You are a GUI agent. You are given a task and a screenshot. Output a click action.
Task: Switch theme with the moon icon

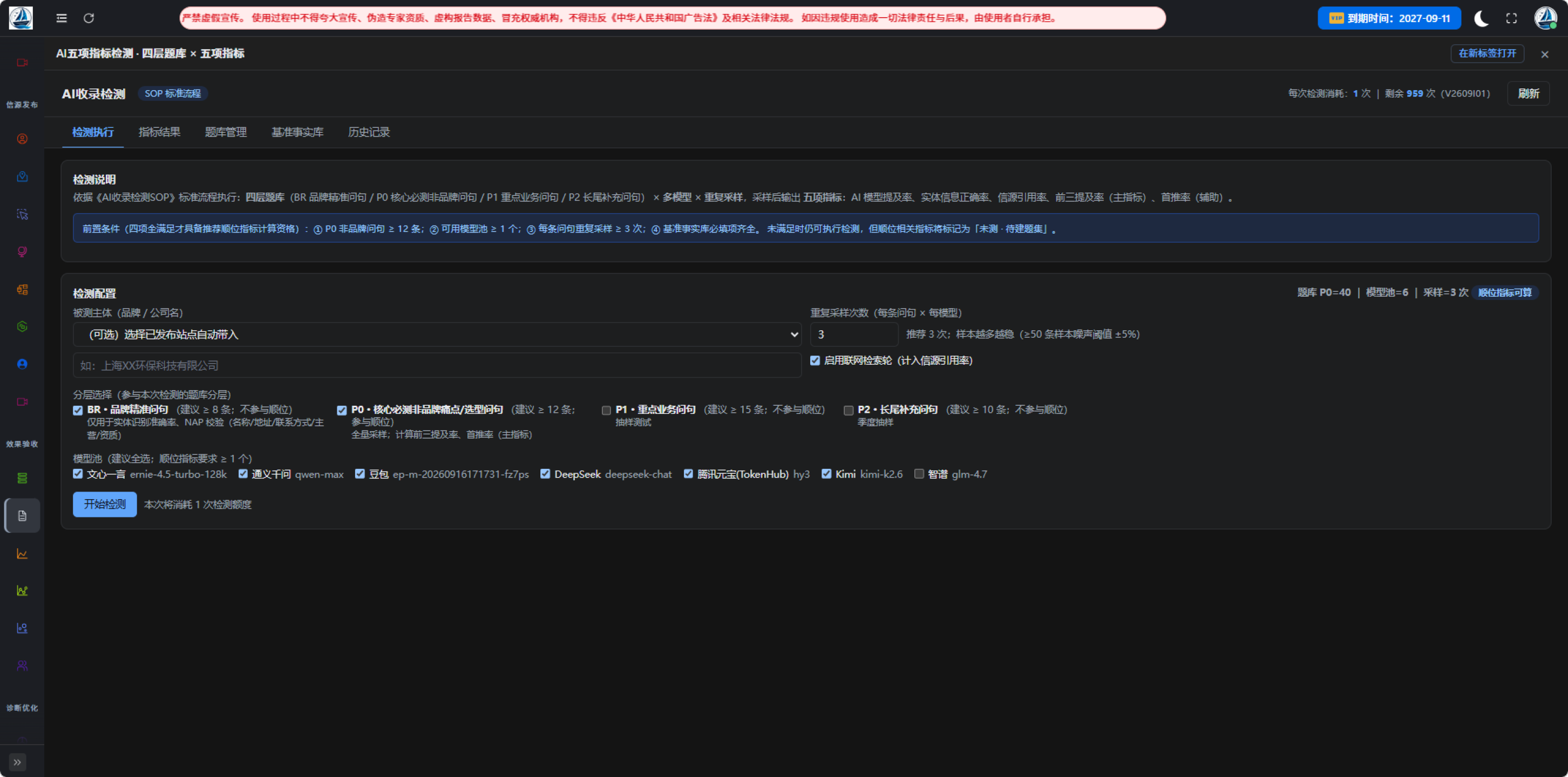click(1482, 18)
